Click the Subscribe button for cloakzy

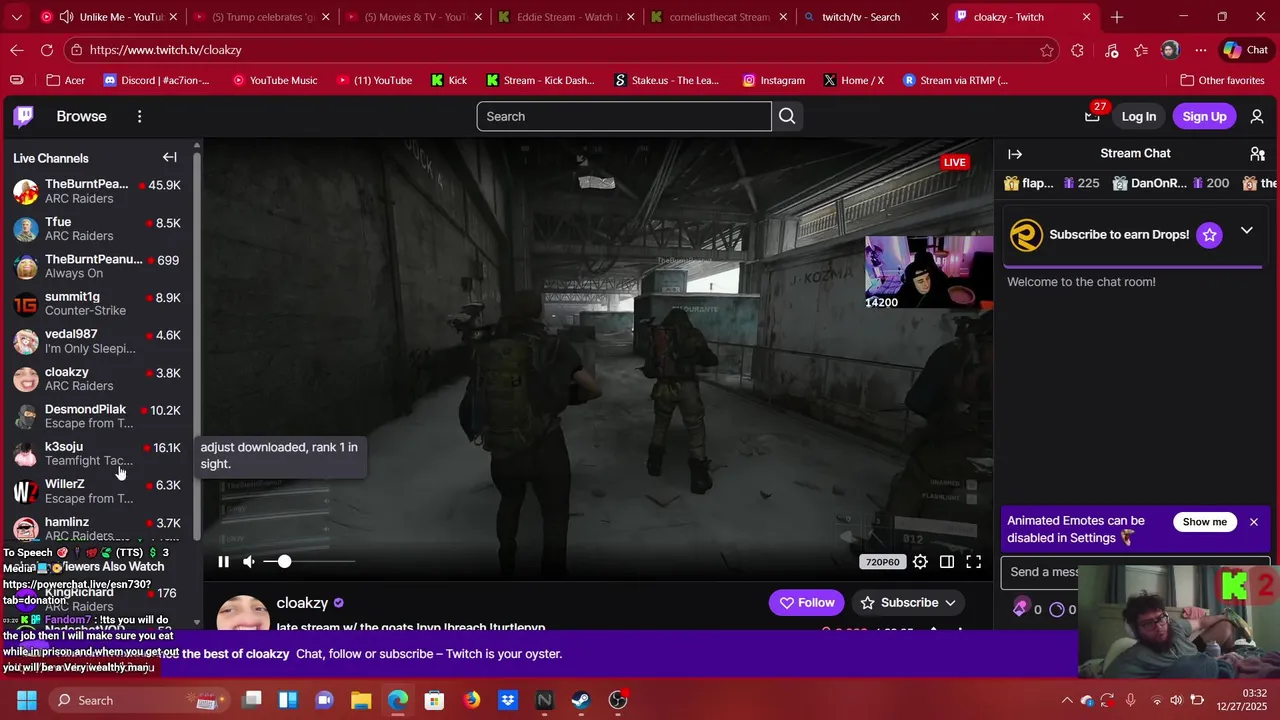click(x=909, y=603)
